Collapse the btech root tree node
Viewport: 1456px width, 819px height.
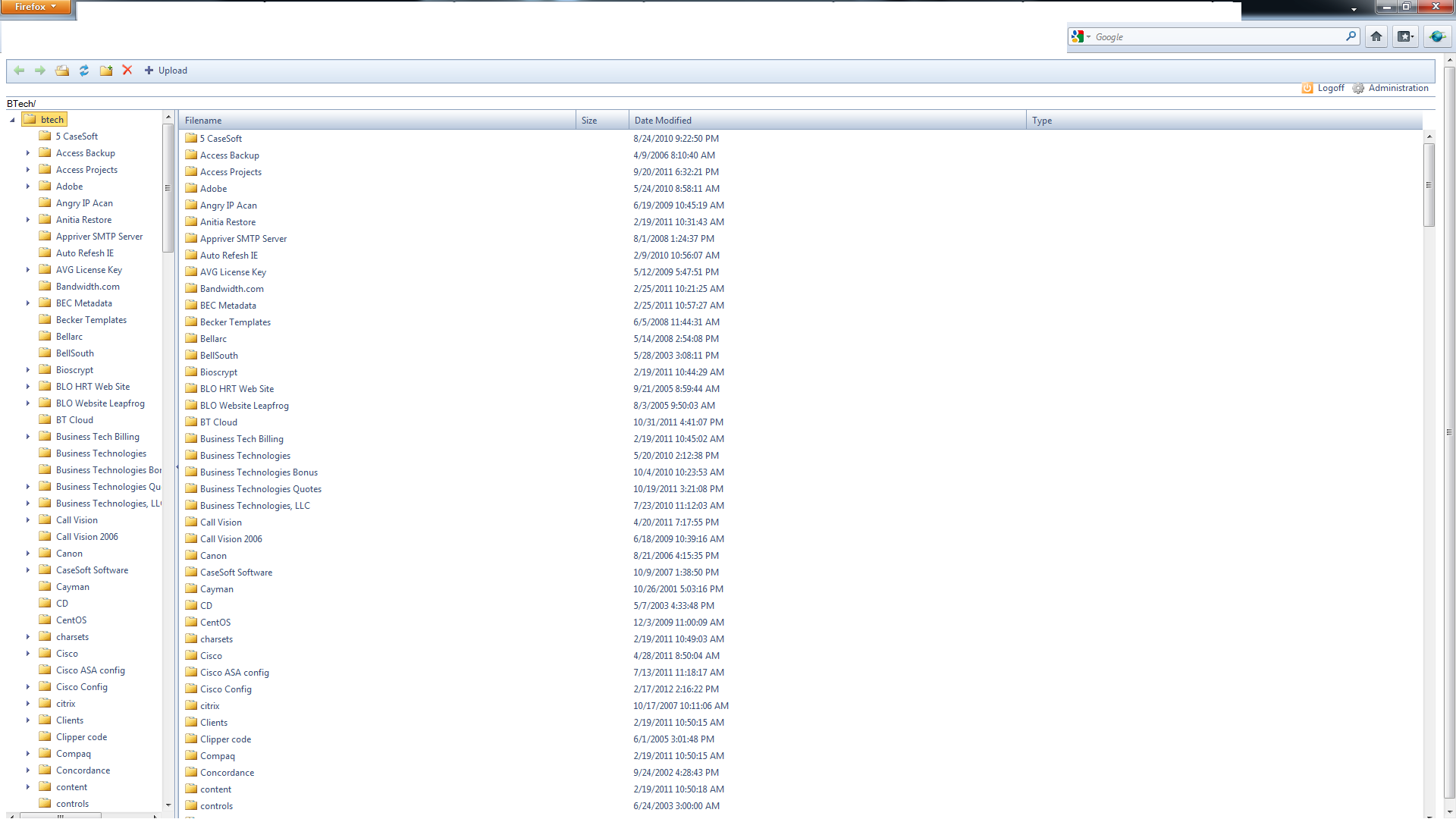click(x=12, y=120)
